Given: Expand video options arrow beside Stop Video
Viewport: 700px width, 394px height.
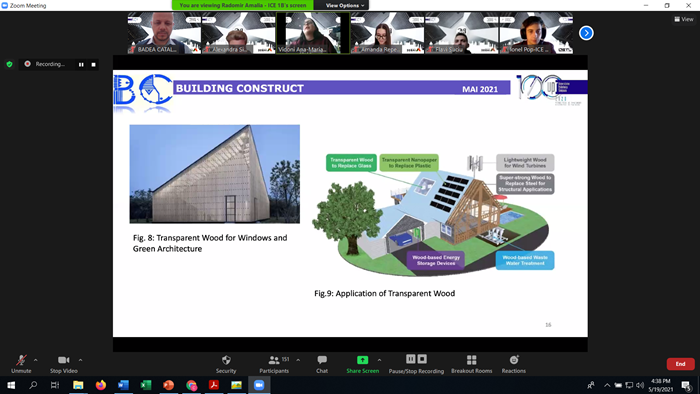Looking at the screenshot, I should pos(80,360).
